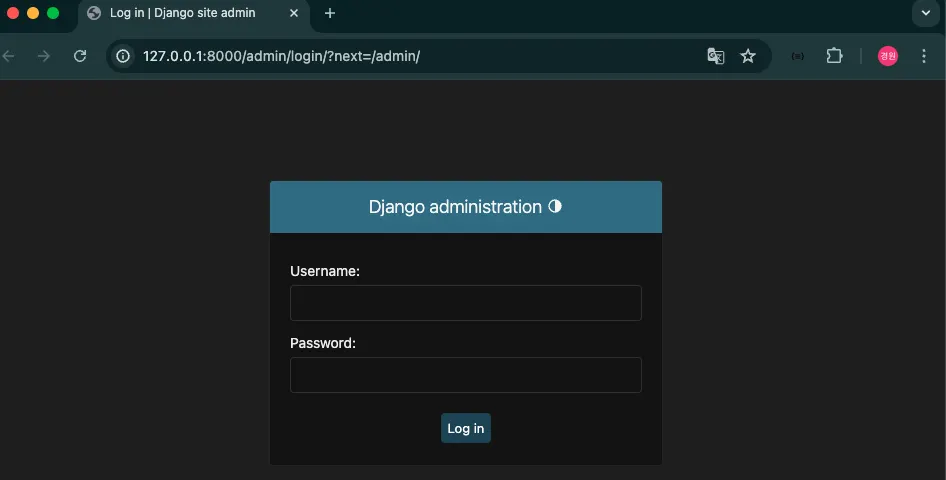
Task: Toggle the Django admin theme icon
Action: (x=555, y=206)
